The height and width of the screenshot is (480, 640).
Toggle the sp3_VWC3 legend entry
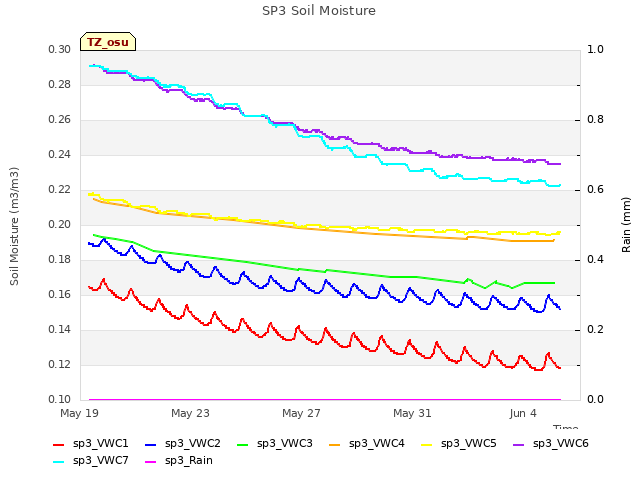[x=275, y=444]
